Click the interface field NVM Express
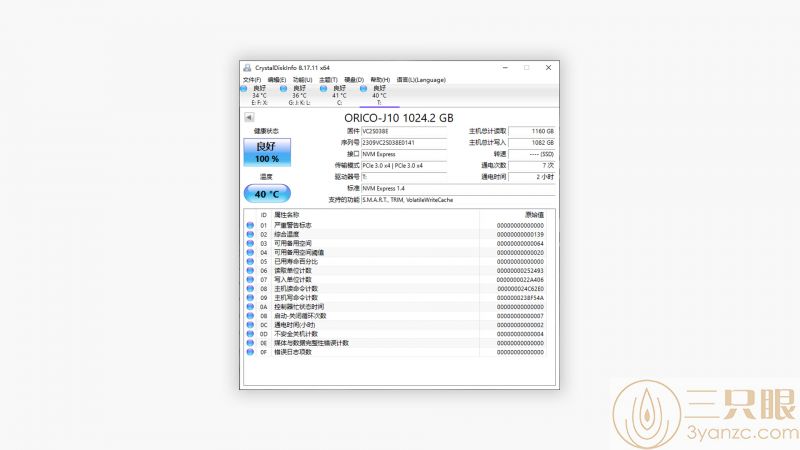 pos(404,154)
